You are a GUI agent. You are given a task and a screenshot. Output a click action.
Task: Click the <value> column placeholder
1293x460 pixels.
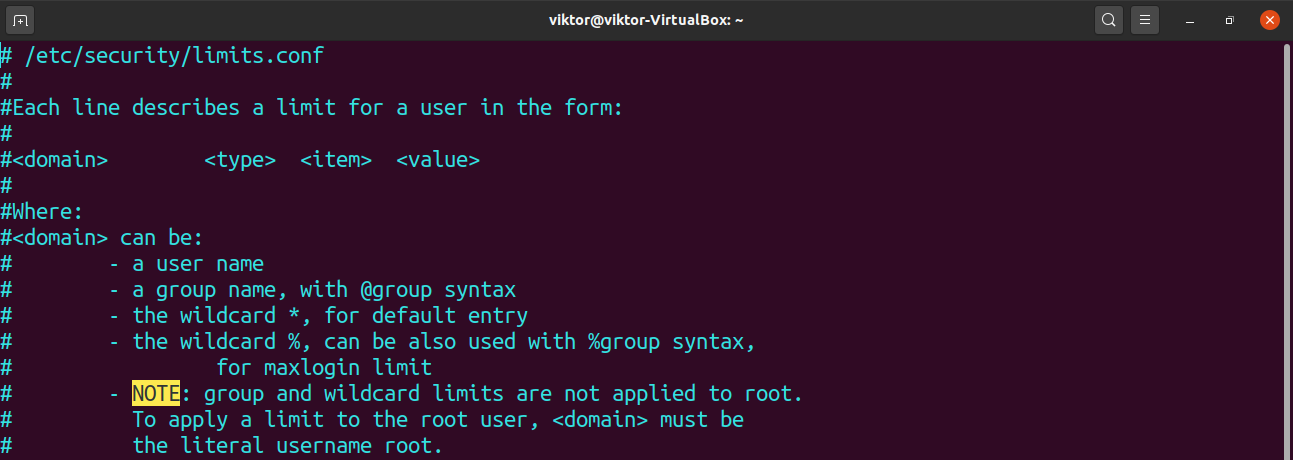click(x=438, y=160)
